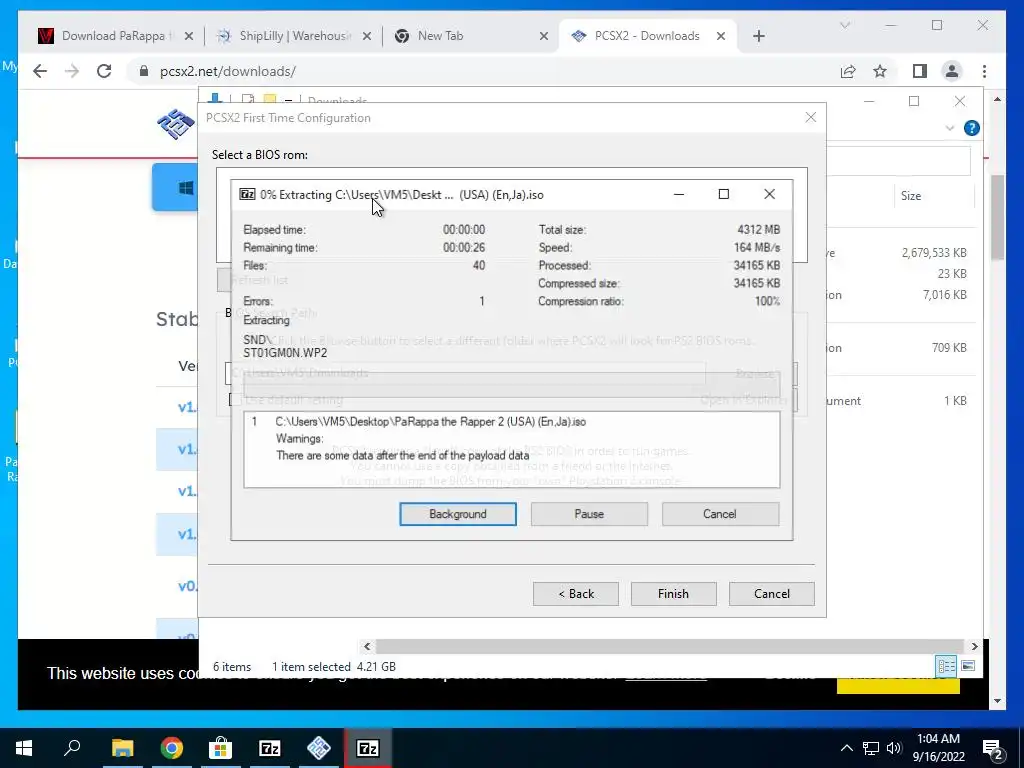Open network status tray icon
1024x768 pixels.
pyautogui.click(x=871, y=748)
